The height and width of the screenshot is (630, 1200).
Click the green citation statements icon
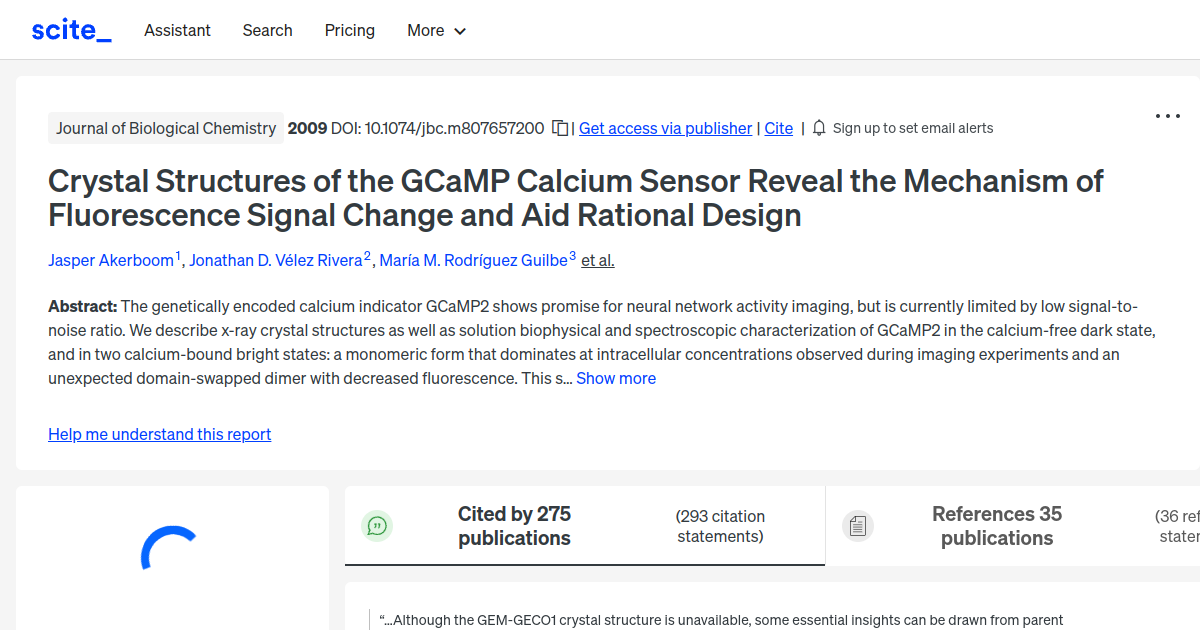click(377, 525)
